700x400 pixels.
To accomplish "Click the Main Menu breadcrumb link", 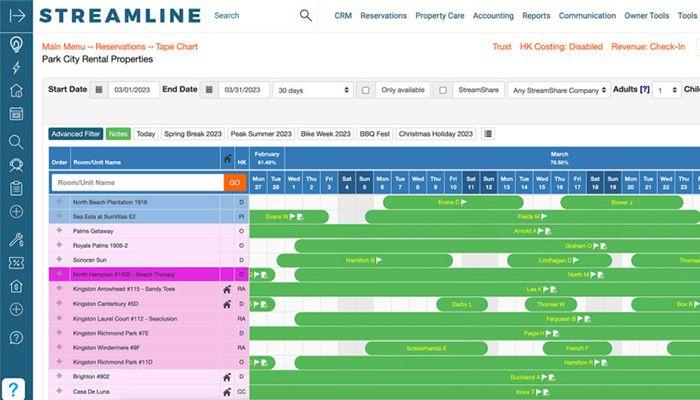I will [x=63, y=46].
